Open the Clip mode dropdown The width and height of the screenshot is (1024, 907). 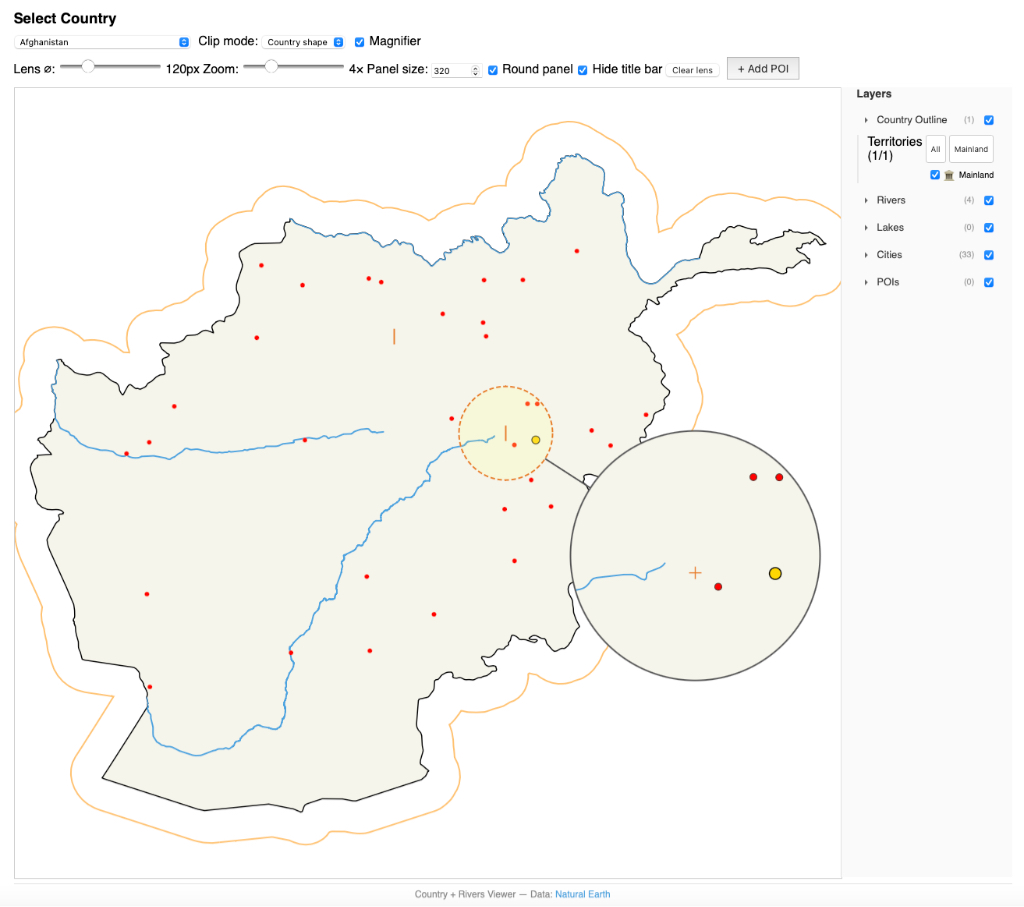coord(303,42)
